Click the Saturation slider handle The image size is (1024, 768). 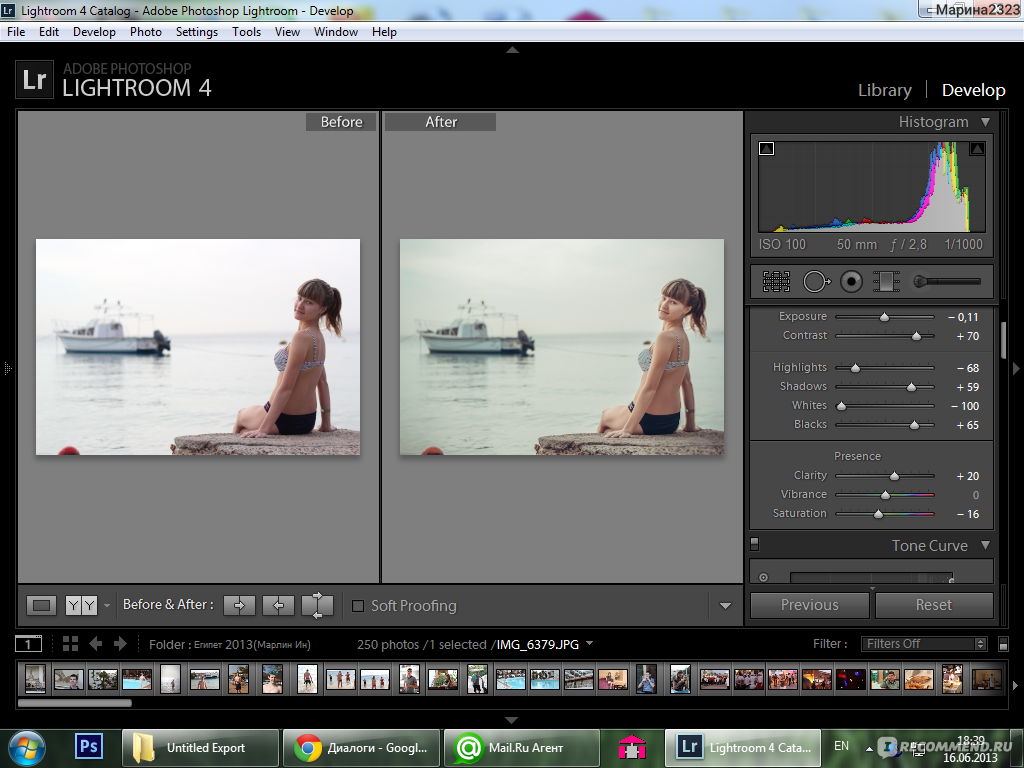pos(878,515)
